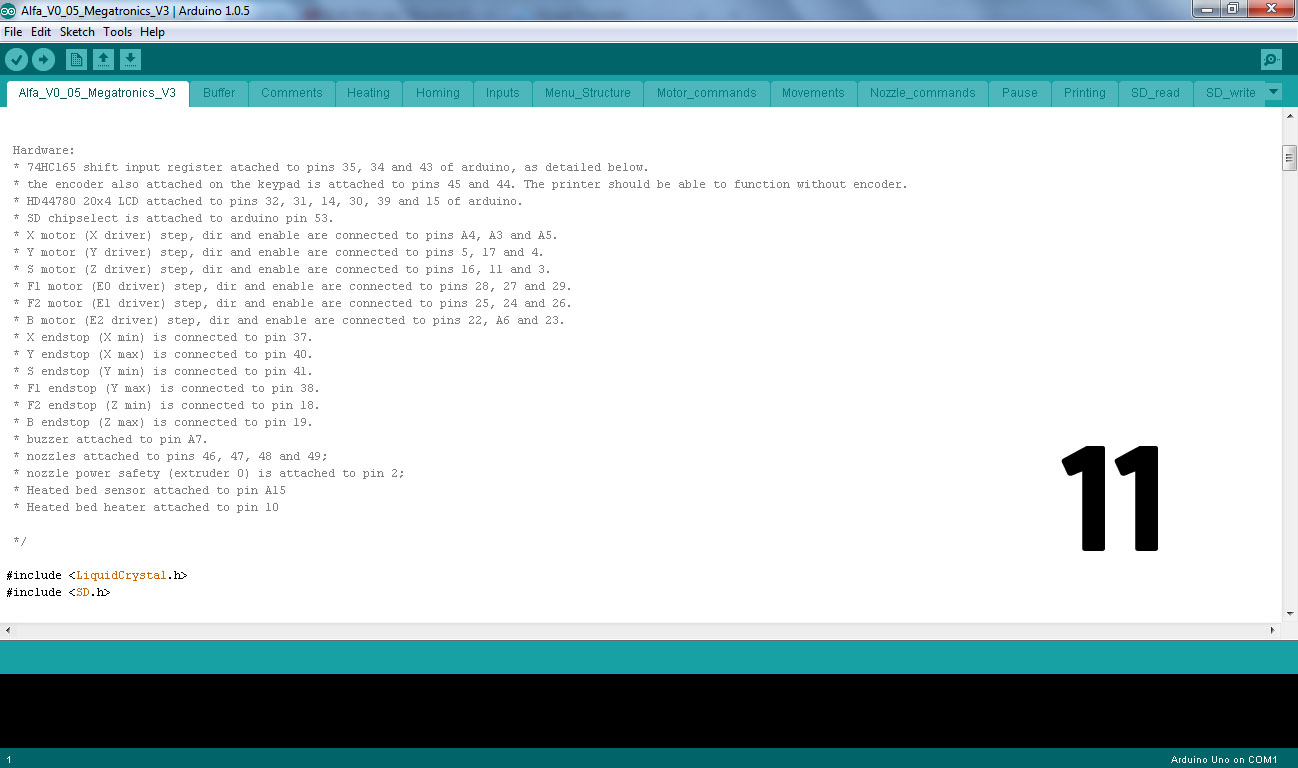The width and height of the screenshot is (1298, 768).
Task: Click the X endstop pin 37 line
Action: pos(163,337)
